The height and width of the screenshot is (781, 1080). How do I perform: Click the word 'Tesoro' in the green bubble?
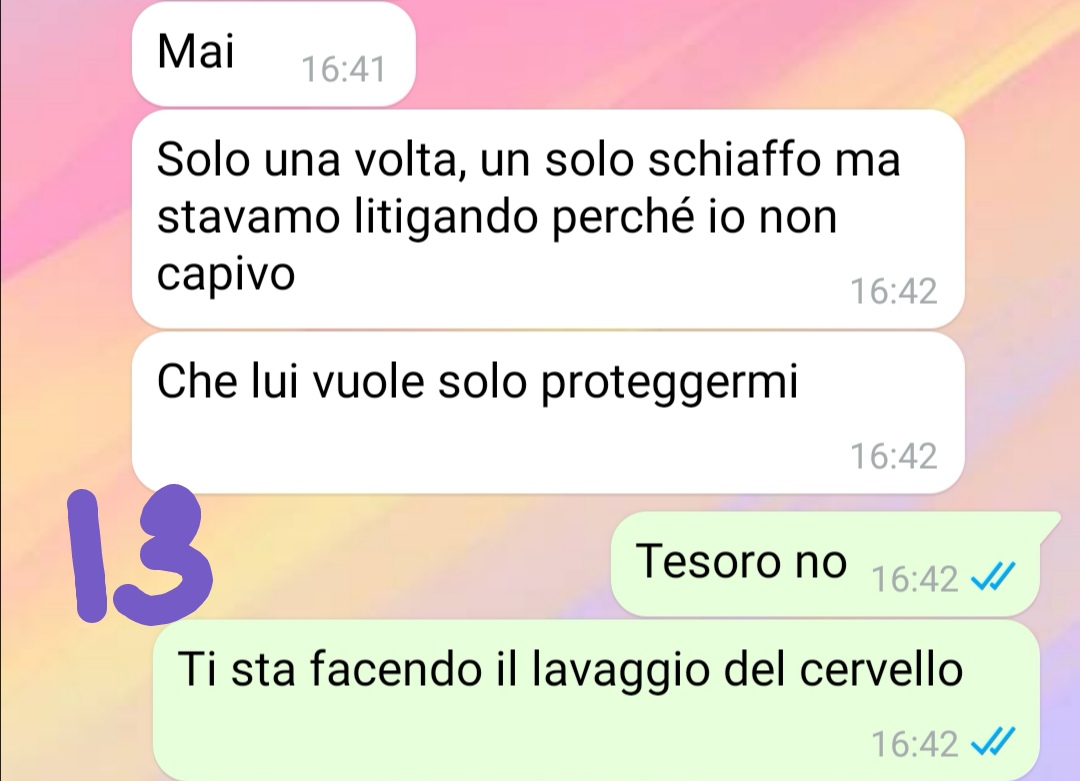[707, 561]
